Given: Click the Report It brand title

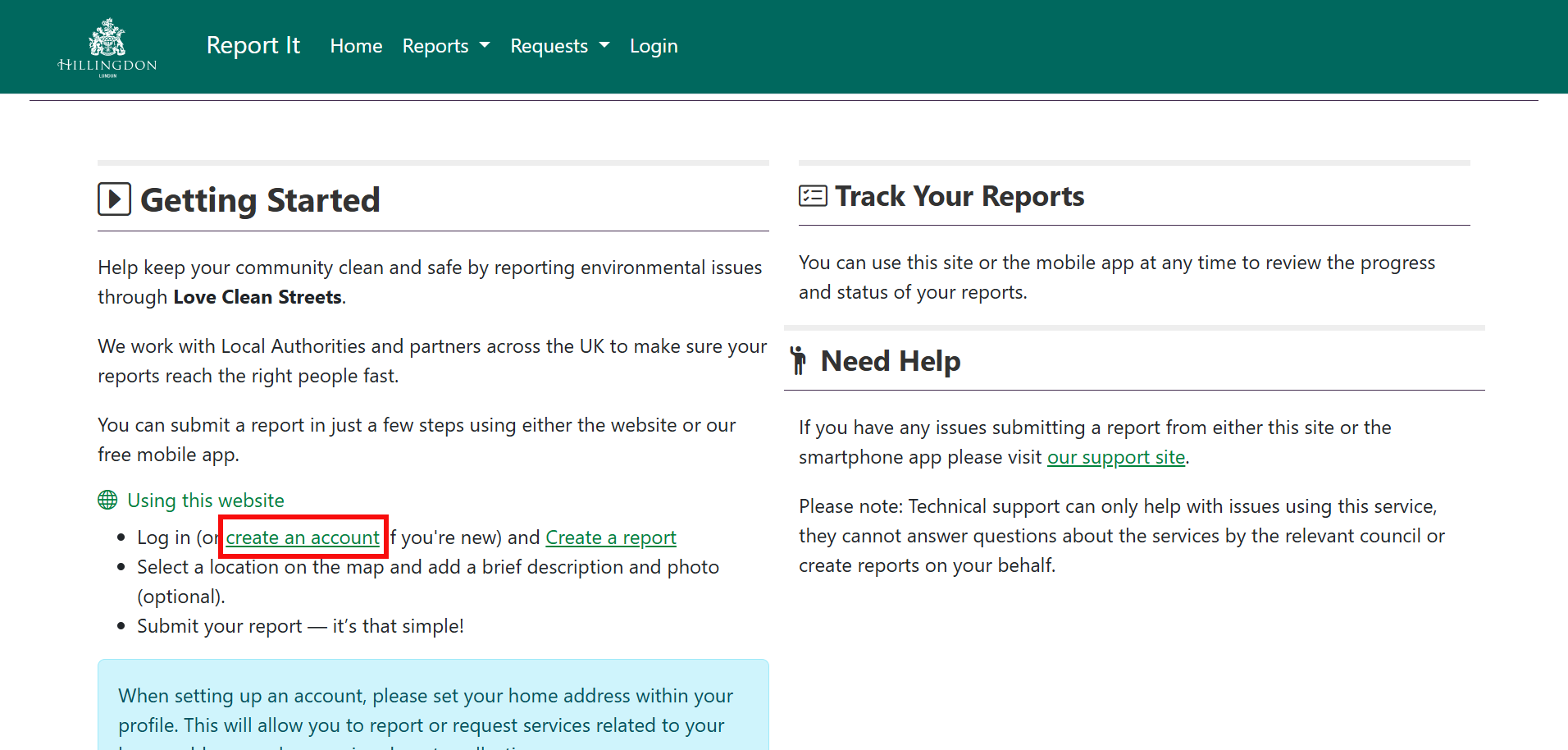Looking at the screenshot, I should tap(253, 45).
